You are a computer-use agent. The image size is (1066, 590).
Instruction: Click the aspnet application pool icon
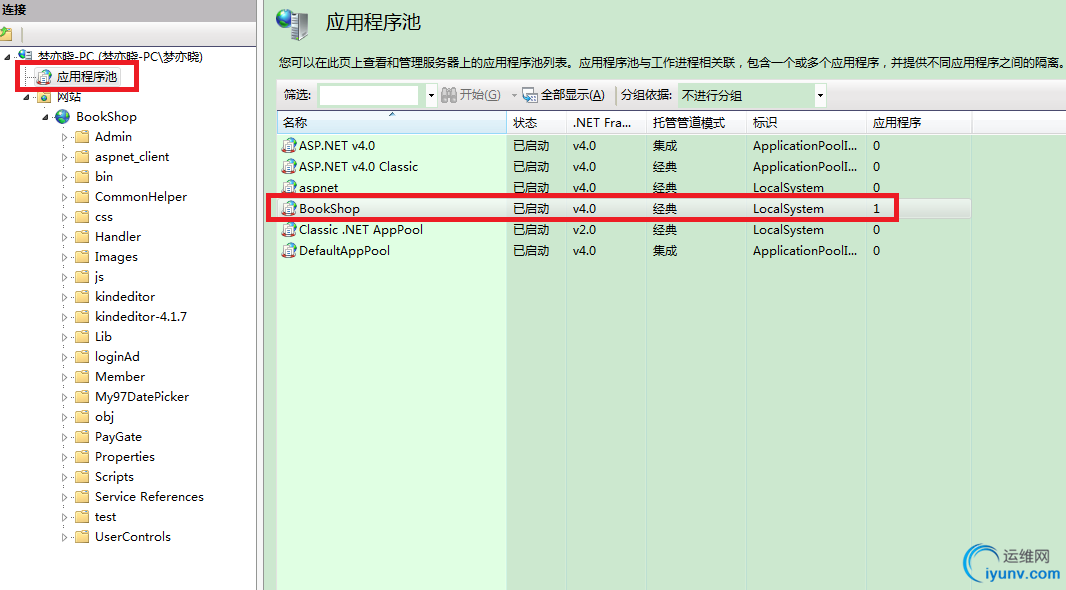289,187
